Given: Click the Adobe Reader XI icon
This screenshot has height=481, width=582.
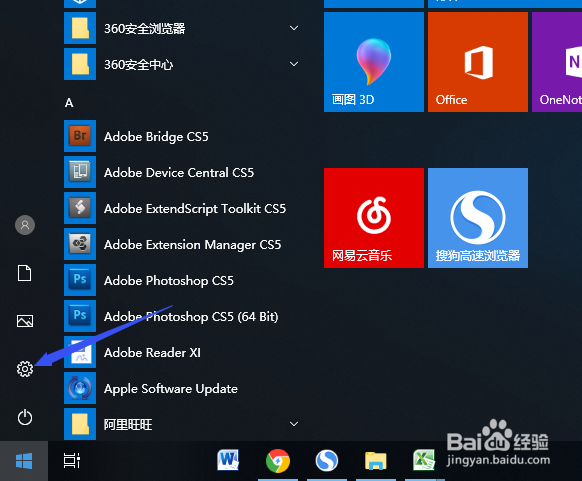Looking at the screenshot, I should pyautogui.click(x=80, y=352).
